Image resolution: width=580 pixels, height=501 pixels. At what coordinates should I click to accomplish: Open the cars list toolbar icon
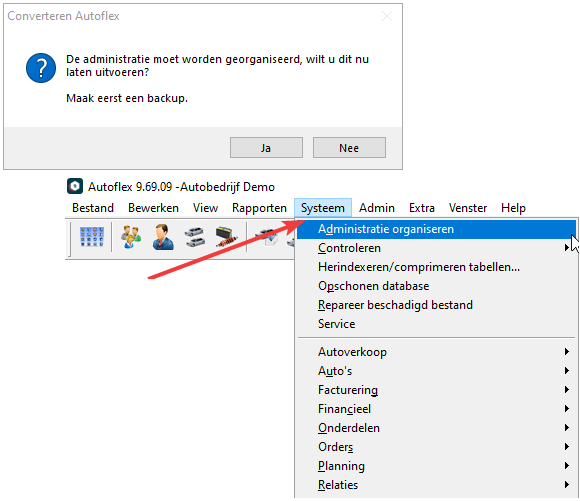(x=195, y=237)
